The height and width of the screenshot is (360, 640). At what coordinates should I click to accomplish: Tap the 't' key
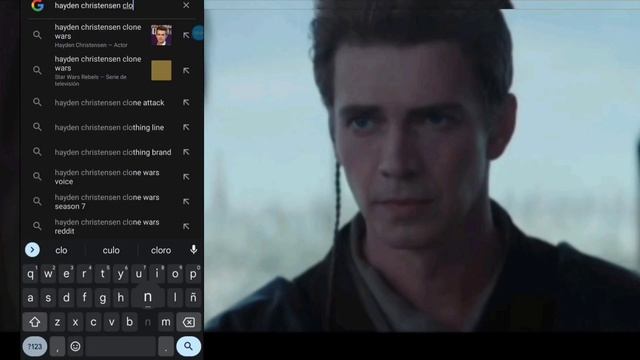(x=102, y=274)
